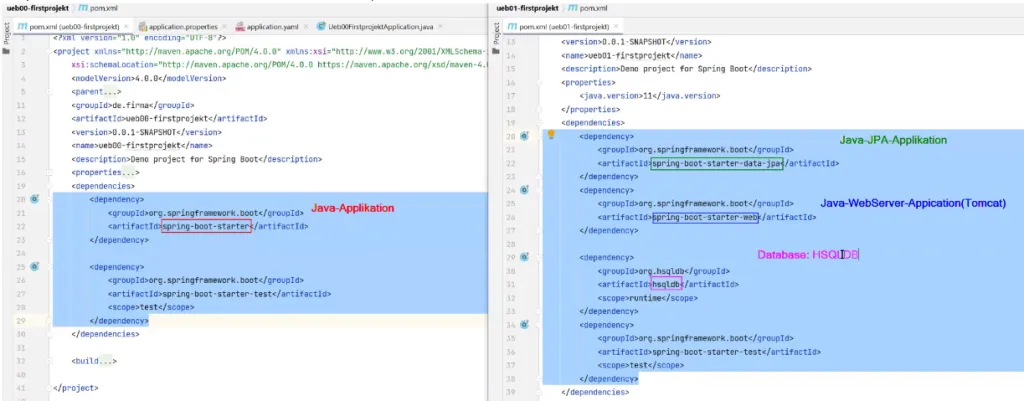This screenshot has height=401, width=1024.
Task: Click the folder icon under Project in the ueb01 window
Action: (497, 50)
